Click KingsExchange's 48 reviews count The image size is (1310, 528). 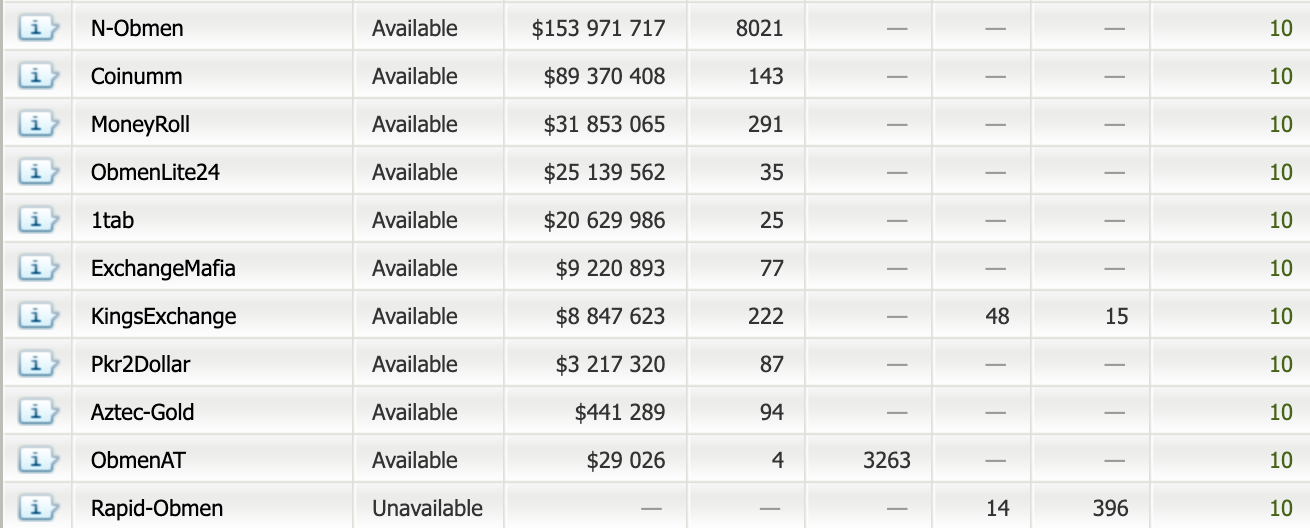click(997, 316)
